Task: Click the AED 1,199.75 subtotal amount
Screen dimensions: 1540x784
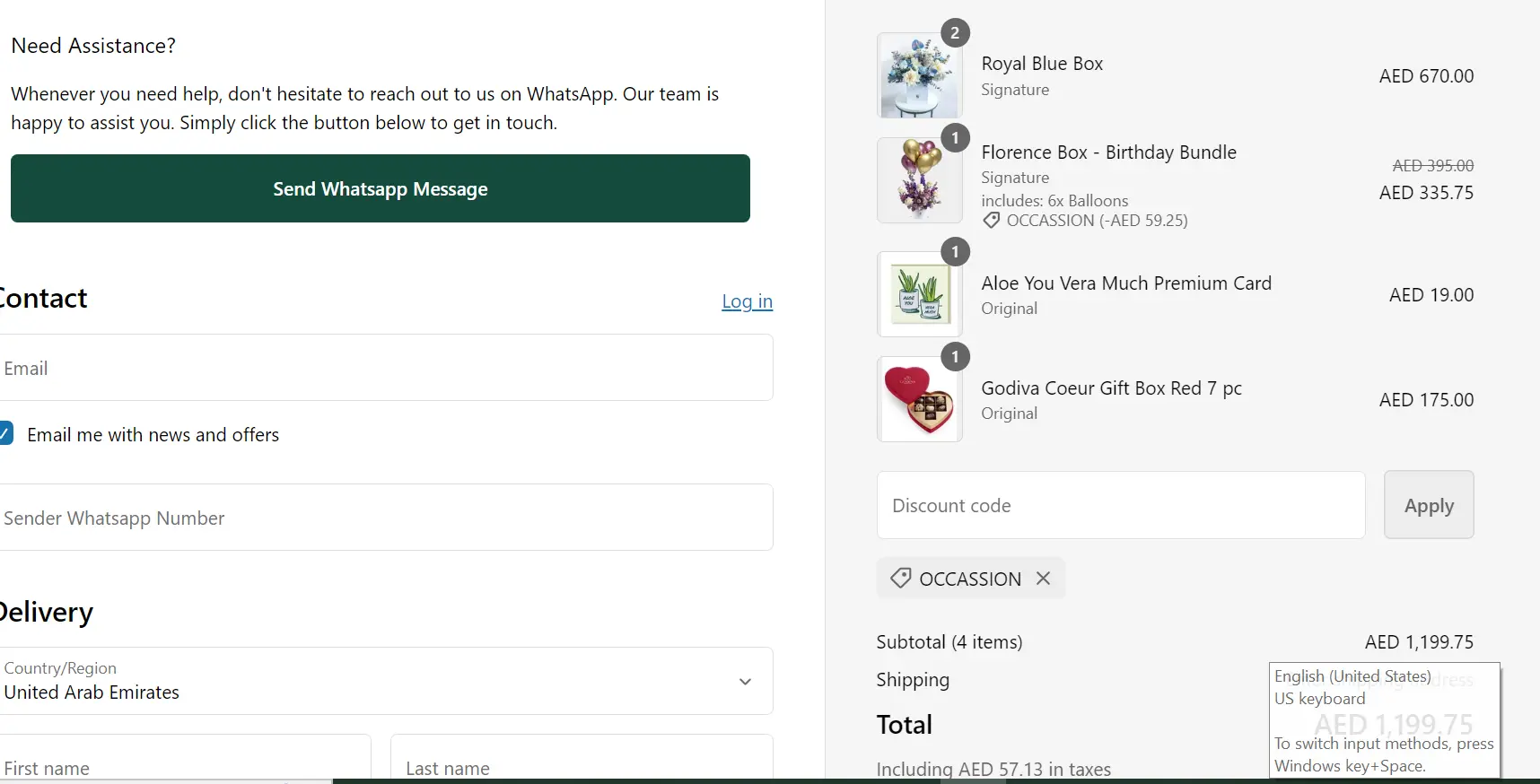Action: coord(1419,642)
